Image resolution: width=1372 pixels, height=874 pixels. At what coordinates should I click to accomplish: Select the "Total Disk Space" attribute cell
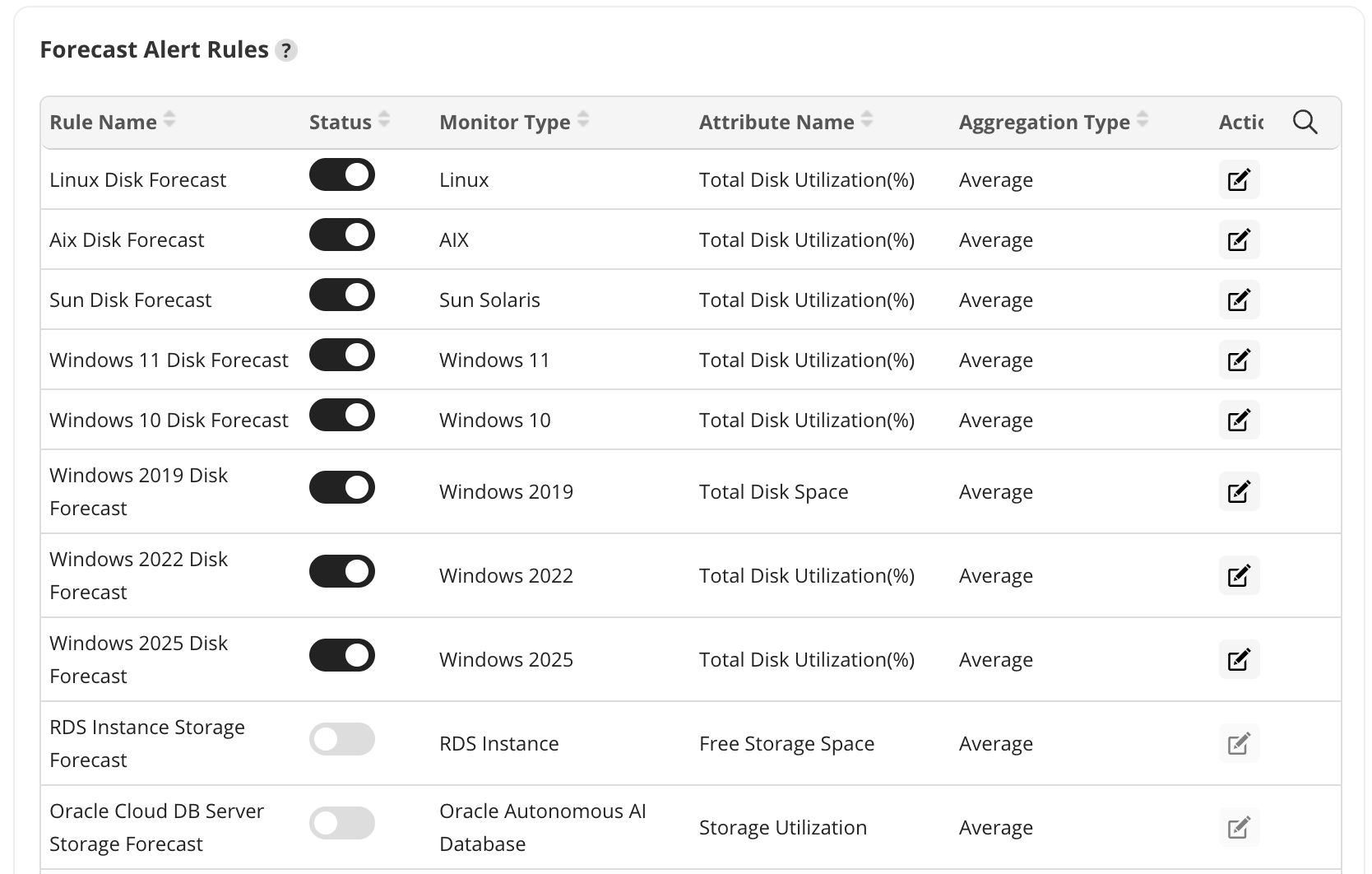point(773,491)
